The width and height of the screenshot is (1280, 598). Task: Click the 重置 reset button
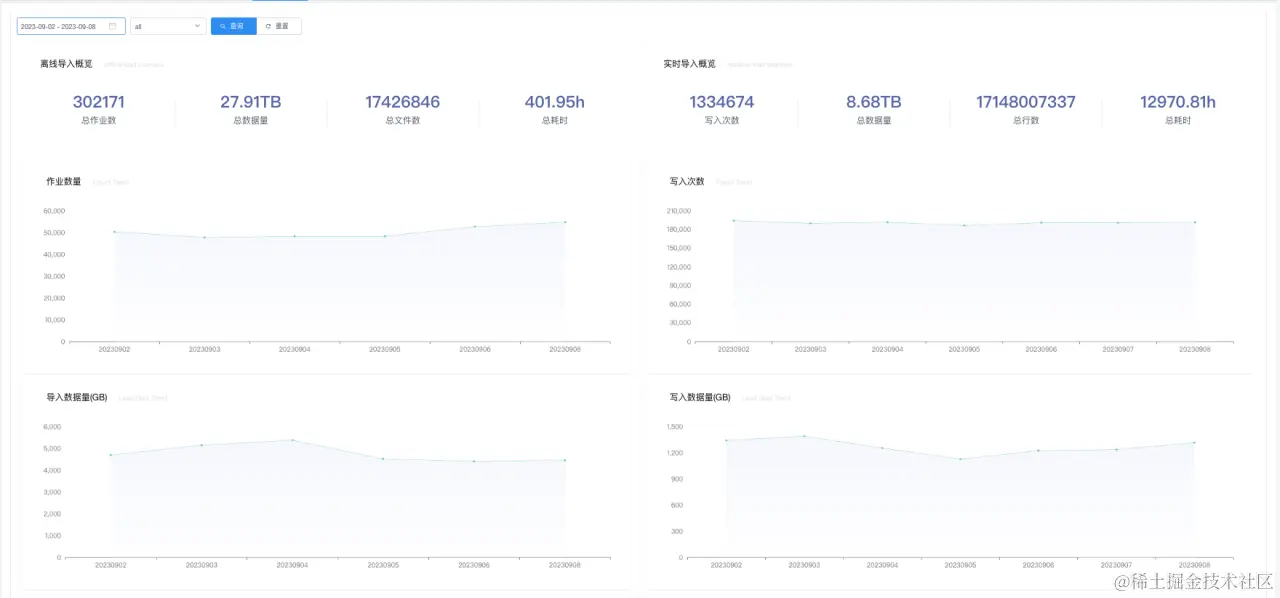(279, 26)
